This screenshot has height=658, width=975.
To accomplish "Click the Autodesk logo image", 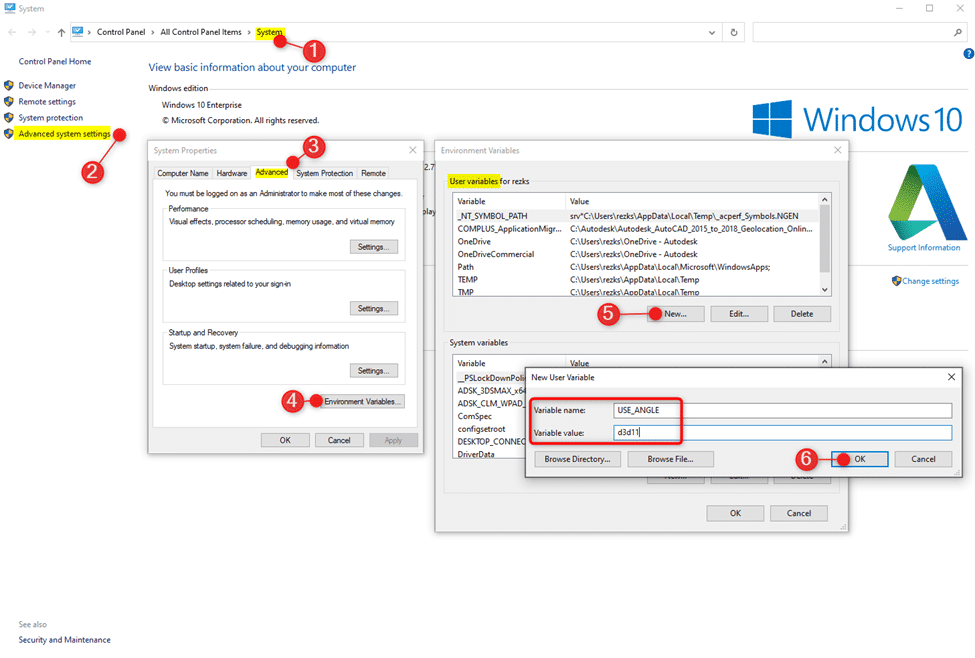I will pyautogui.click(x=927, y=202).
